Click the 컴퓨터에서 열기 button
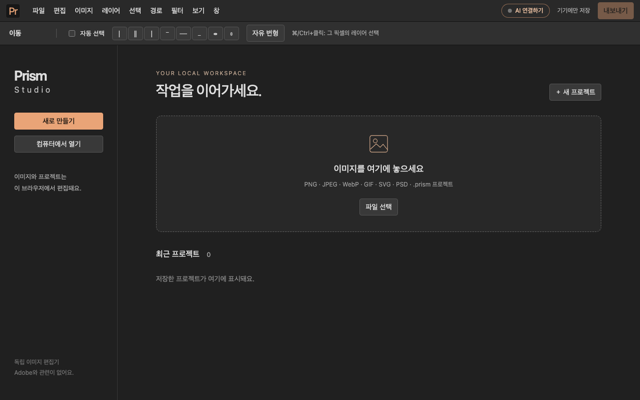Viewport: 640px width, 400px height. pos(59,144)
